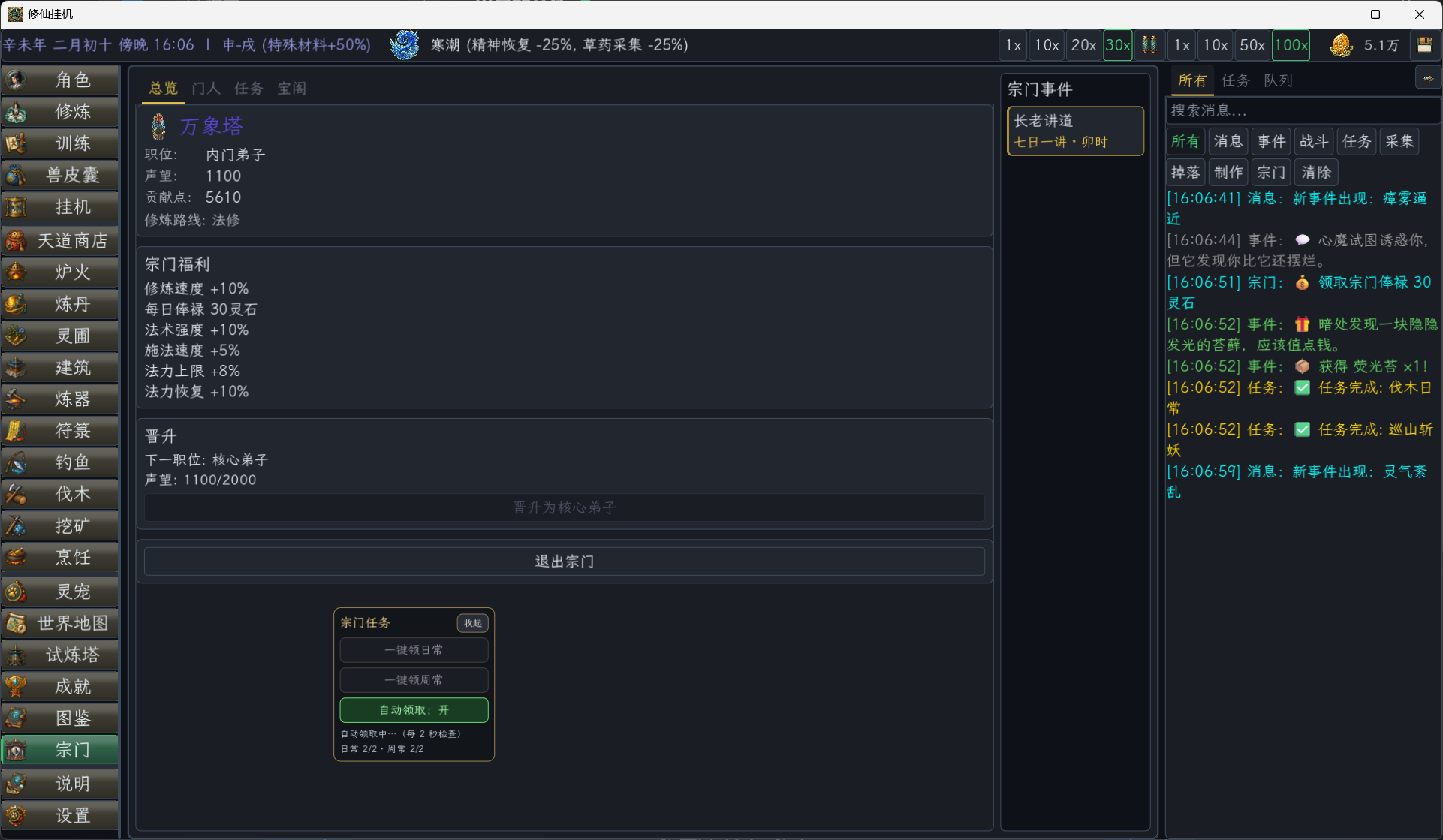The height and width of the screenshot is (840, 1443).
Task: Click the bamboo scroll icon between speed groups
Action: coord(1149,45)
